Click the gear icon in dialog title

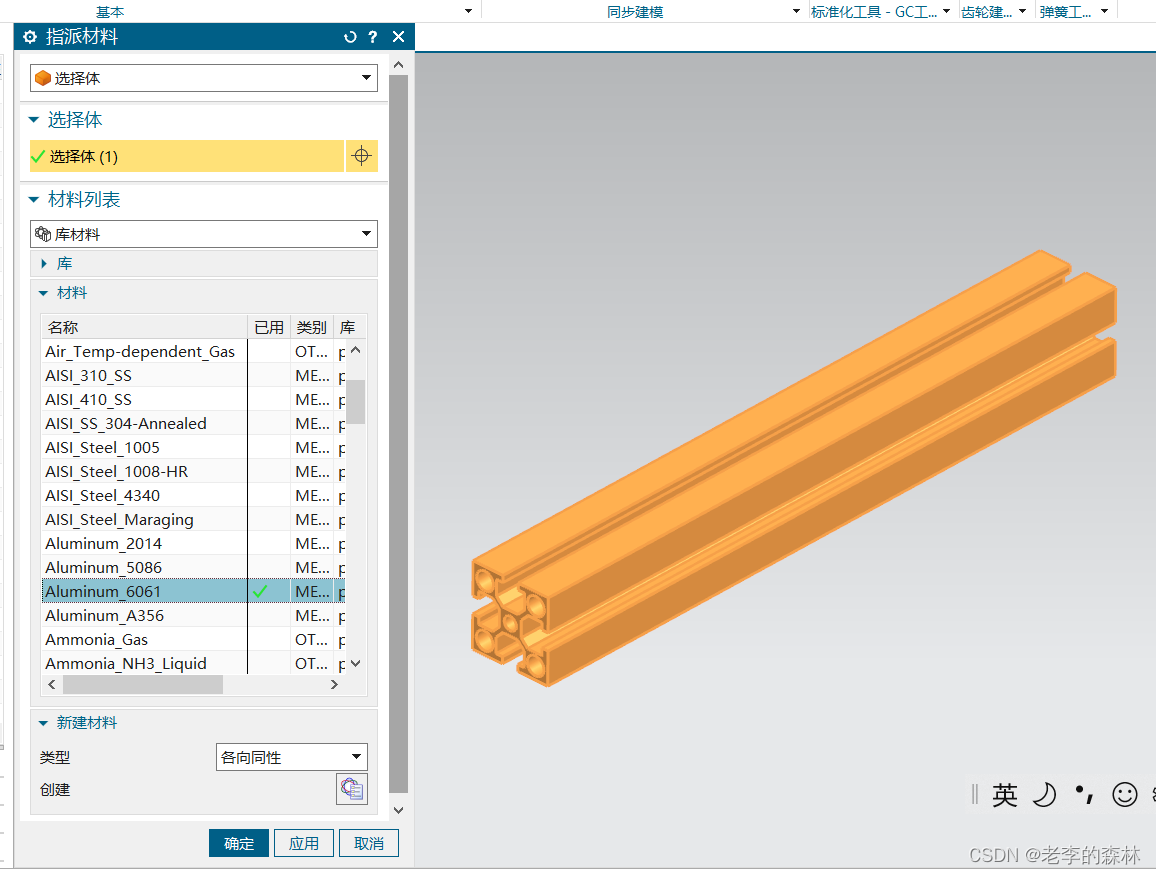[x=29, y=37]
